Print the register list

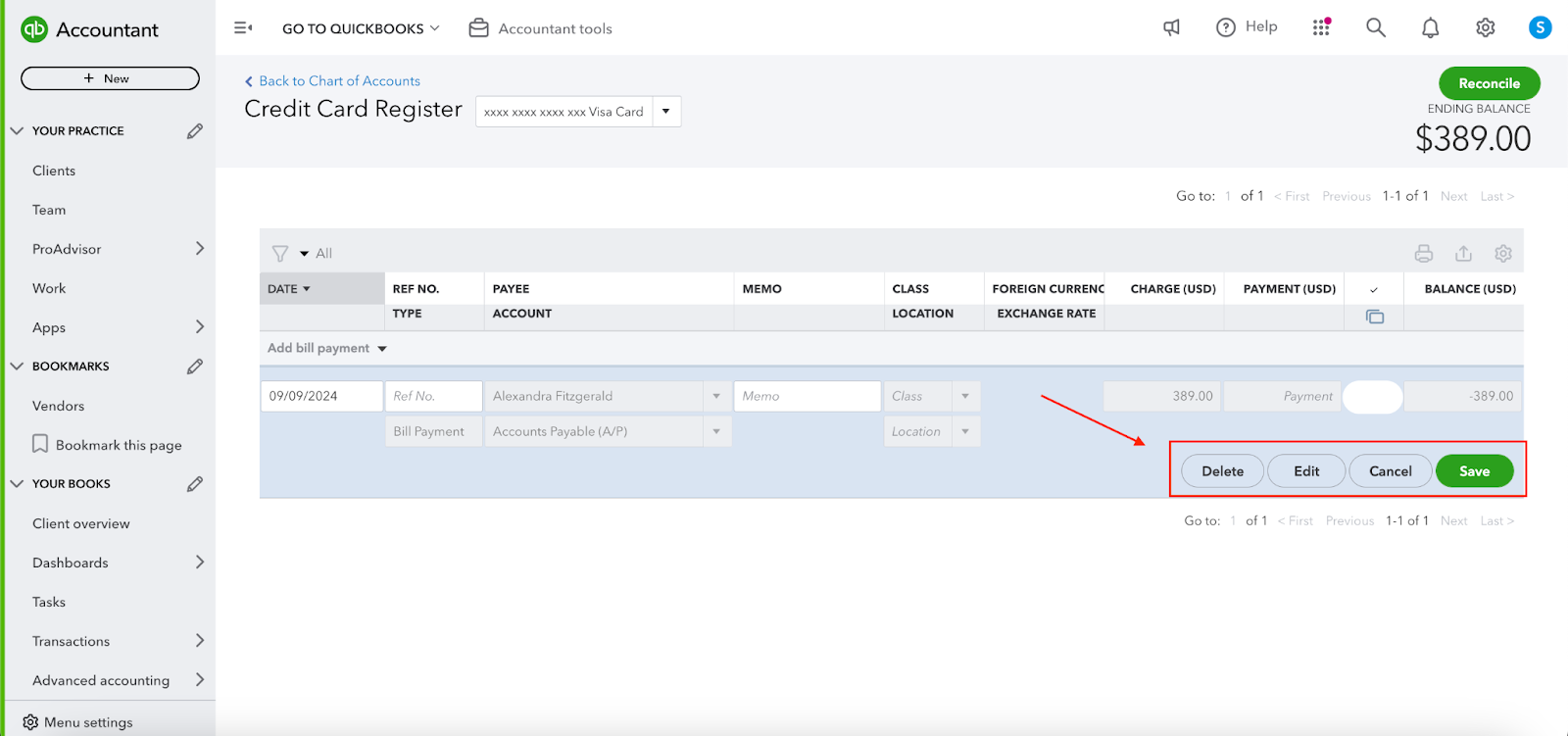(1424, 254)
